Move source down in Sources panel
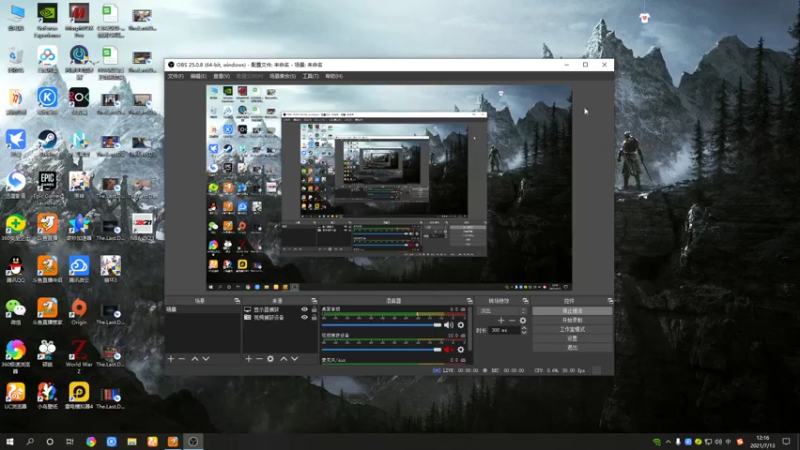This screenshot has height=450, width=800. tap(294, 359)
